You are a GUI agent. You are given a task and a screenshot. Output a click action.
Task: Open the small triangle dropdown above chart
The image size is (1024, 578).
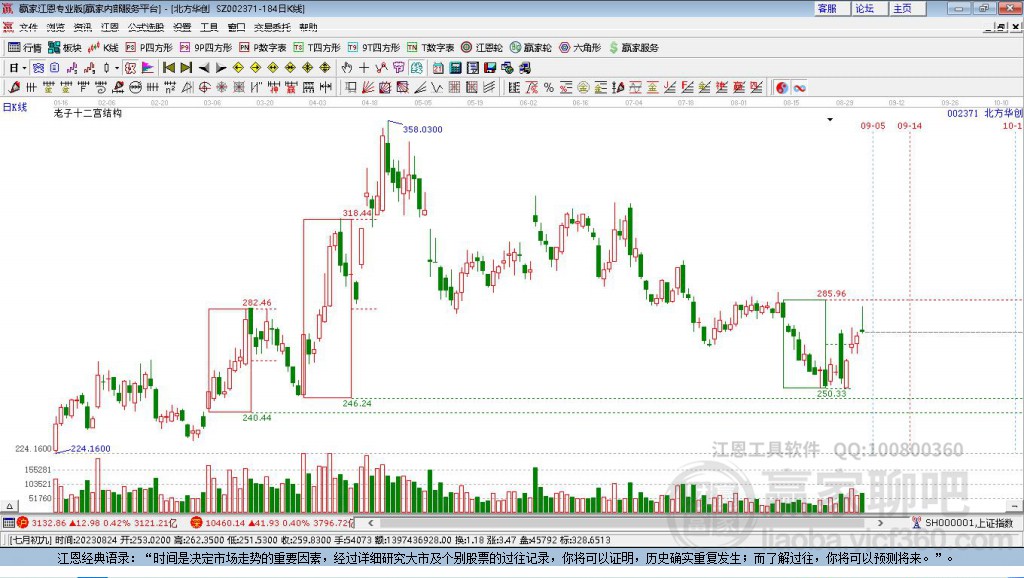point(830,120)
